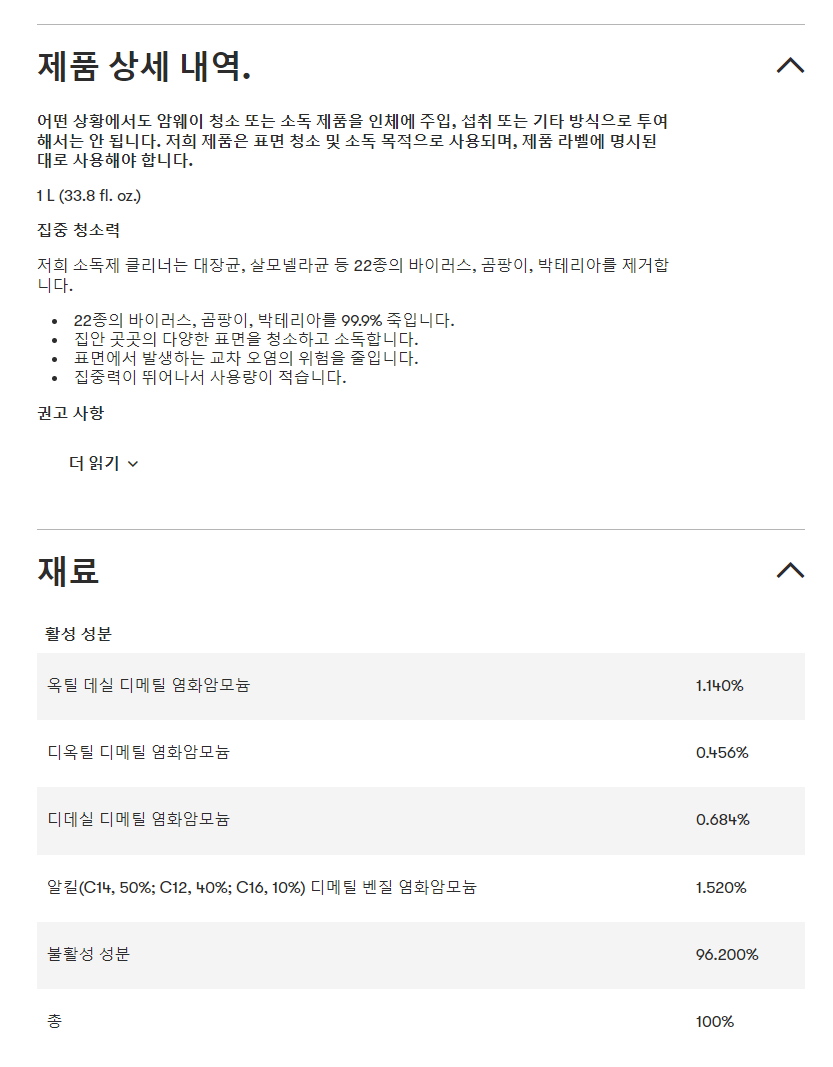Collapse the 제품 상세 내역 section chevron
The width and height of the screenshot is (833, 1067).
tap(789, 66)
